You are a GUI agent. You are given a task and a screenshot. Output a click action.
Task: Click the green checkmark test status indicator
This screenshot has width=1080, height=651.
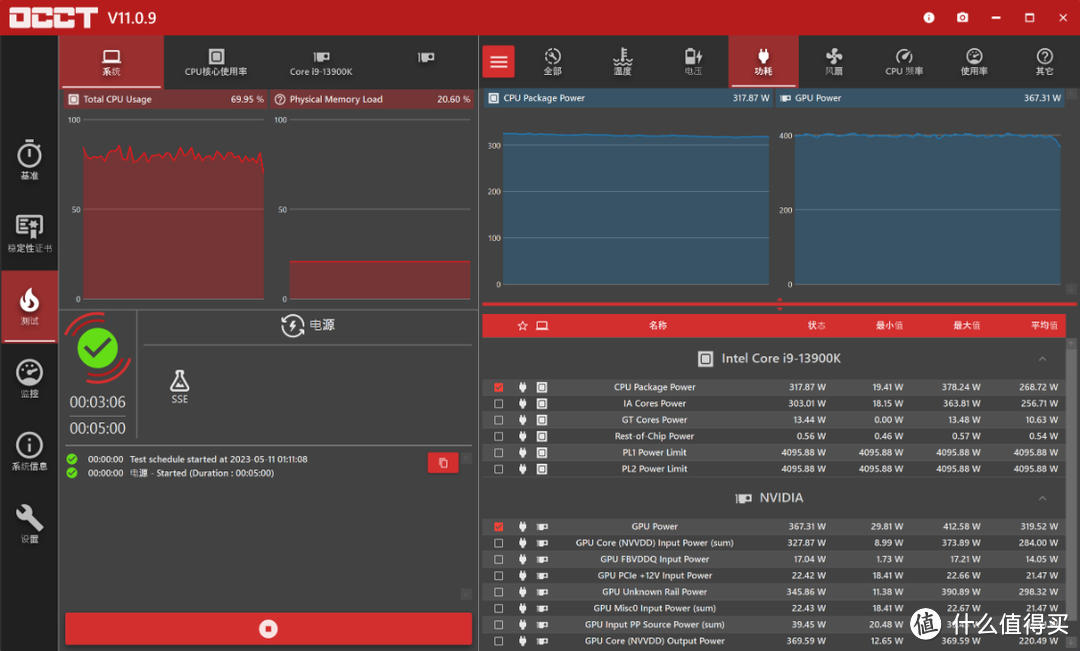point(97,349)
